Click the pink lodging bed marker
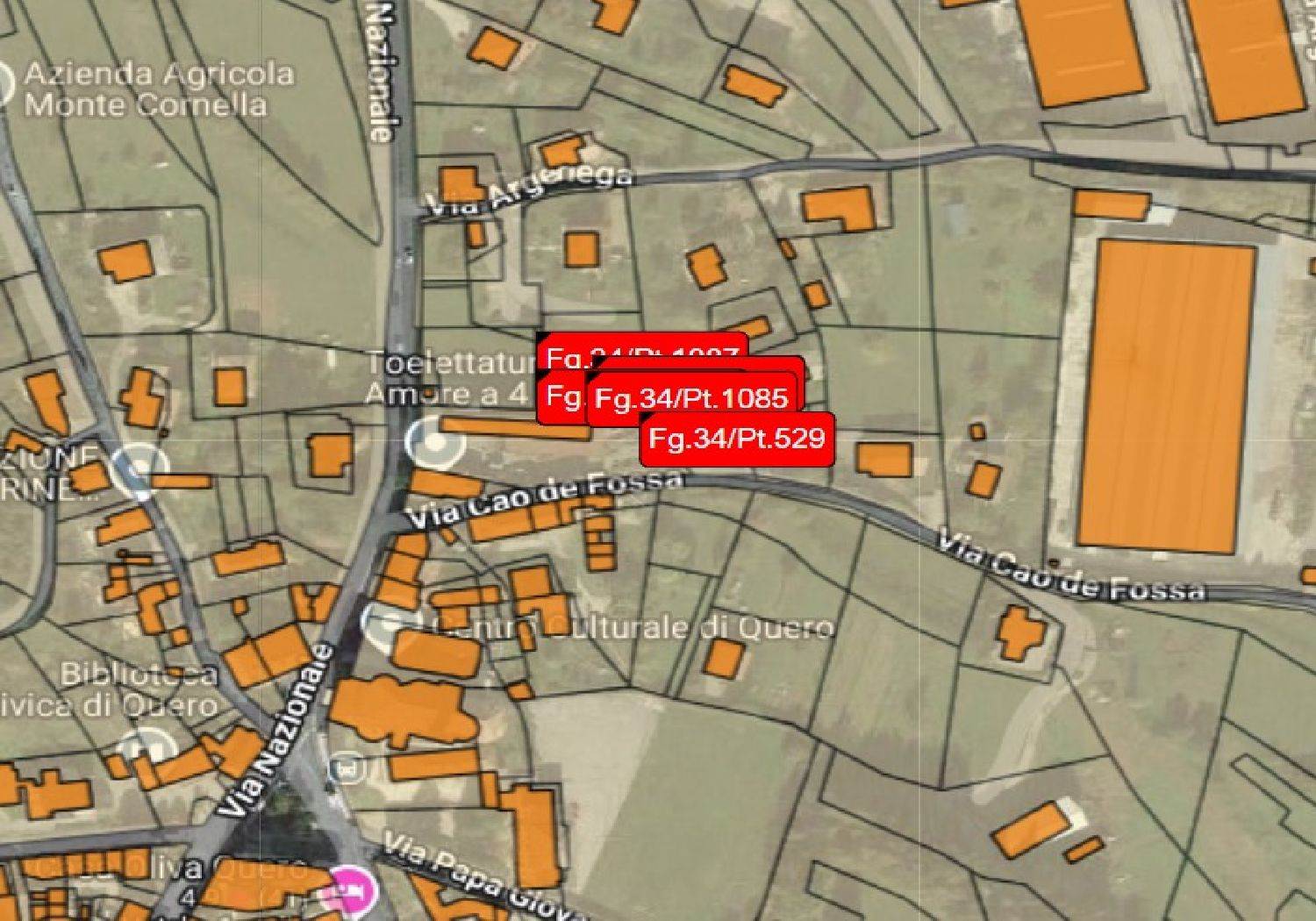Image resolution: width=1316 pixels, height=921 pixels. coord(349,891)
